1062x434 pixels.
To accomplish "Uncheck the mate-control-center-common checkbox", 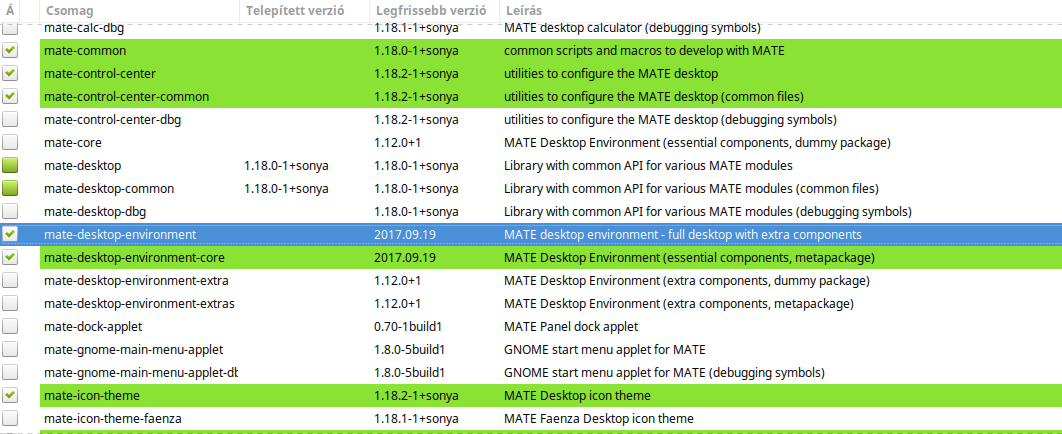I will [10, 96].
